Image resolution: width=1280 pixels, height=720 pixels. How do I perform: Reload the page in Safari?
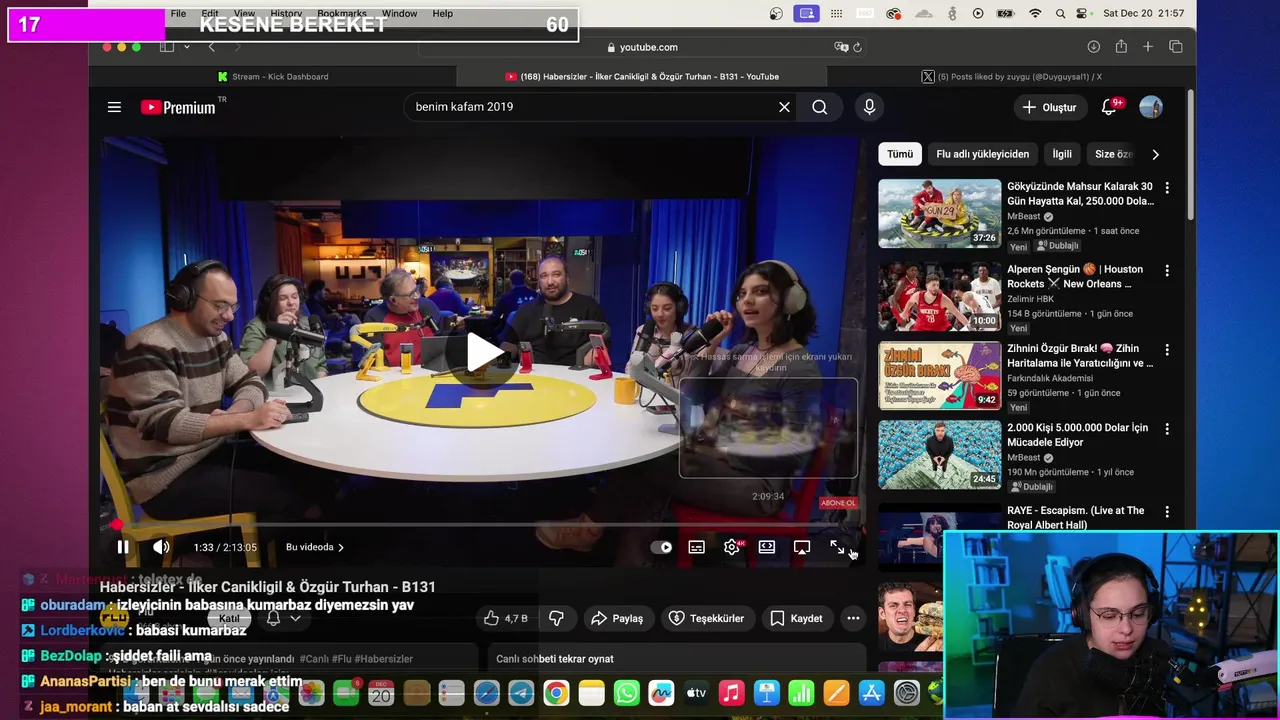pos(858,47)
